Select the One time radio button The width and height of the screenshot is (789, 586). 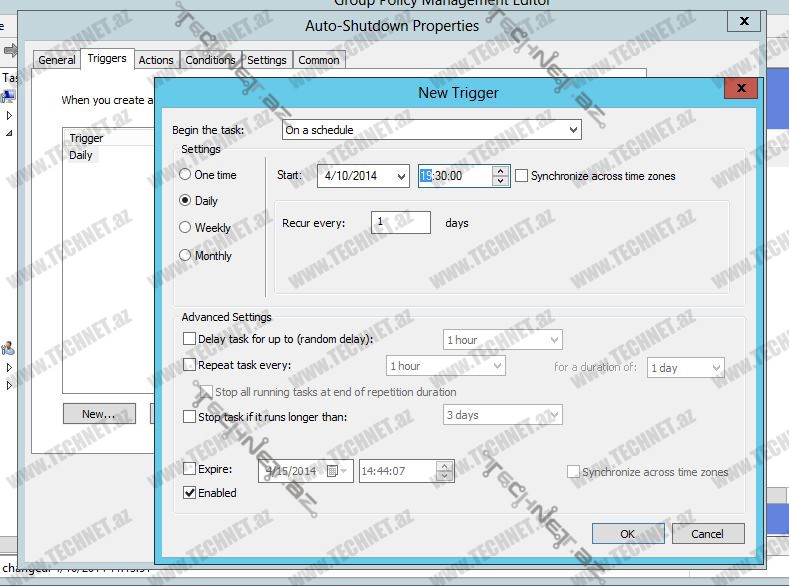tap(185, 175)
